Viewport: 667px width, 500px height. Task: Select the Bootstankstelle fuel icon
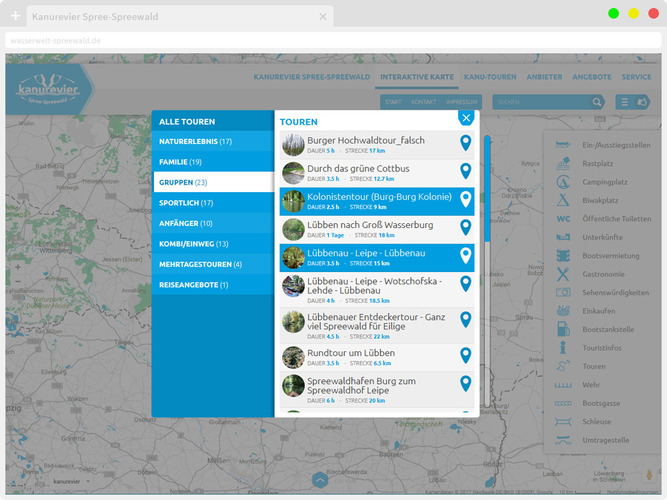[x=564, y=329]
